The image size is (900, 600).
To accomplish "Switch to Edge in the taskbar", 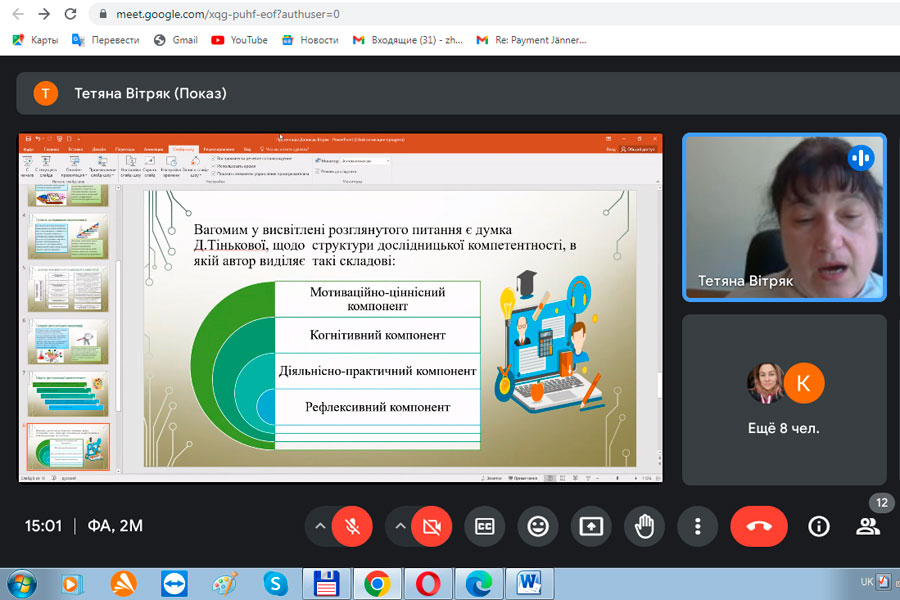I will point(479,584).
